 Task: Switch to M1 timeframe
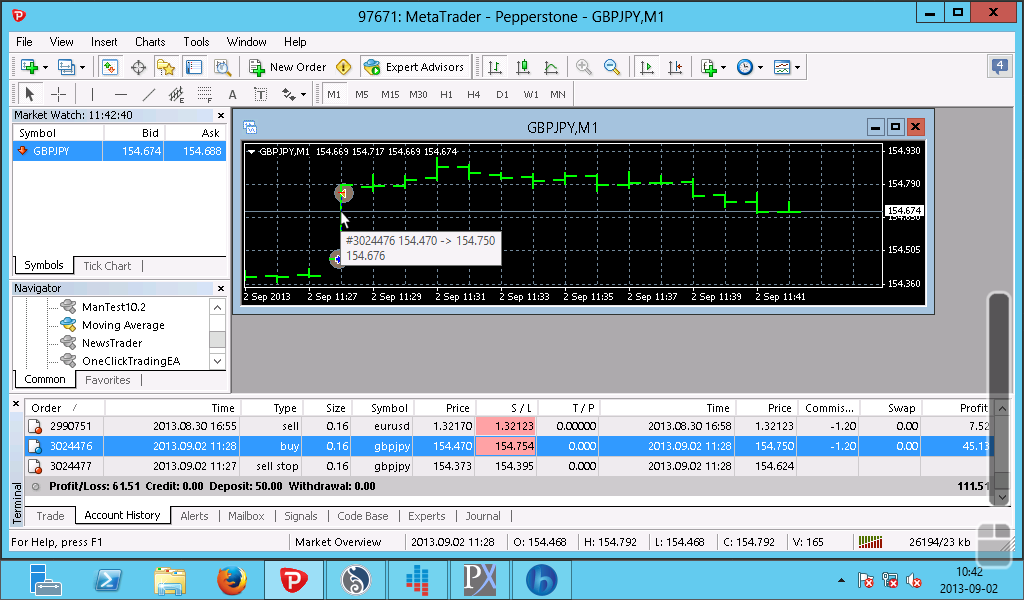(x=334, y=95)
